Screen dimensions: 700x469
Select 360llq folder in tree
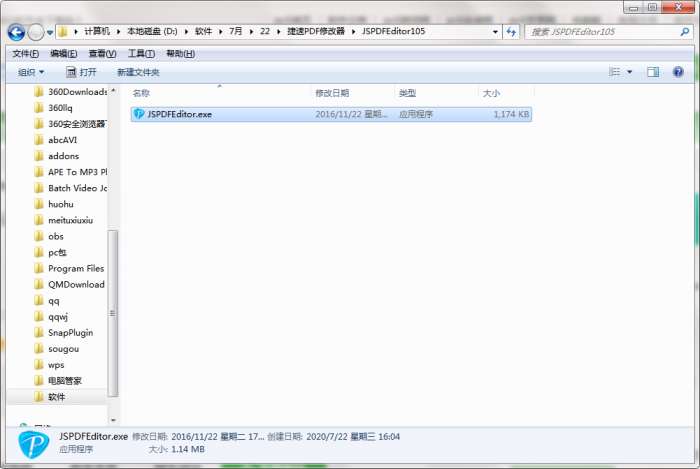pyautogui.click(x=53, y=108)
